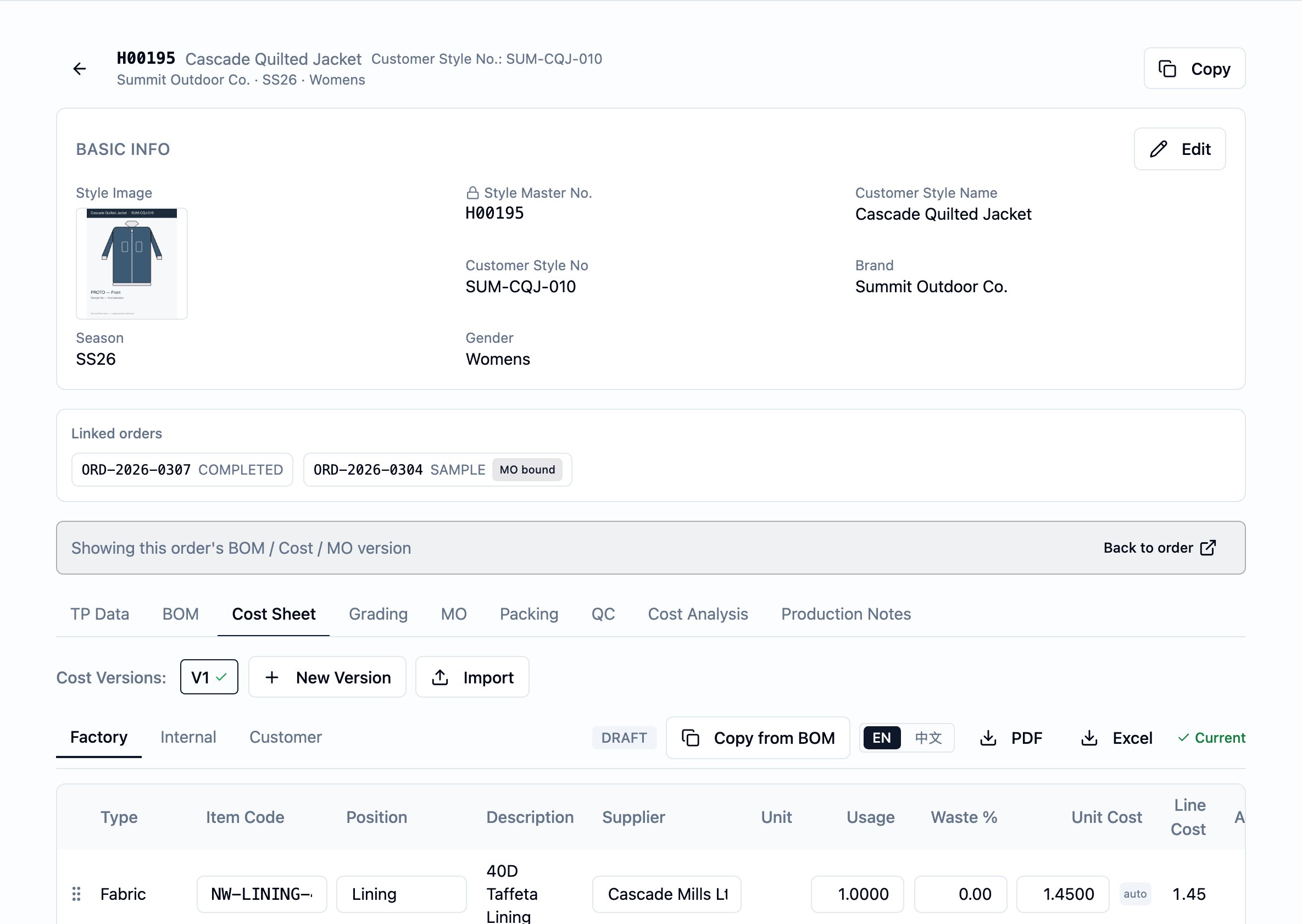This screenshot has height=924, width=1302.
Task: Click the Item Code column header
Action: pyautogui.click(x=244, y=817)
